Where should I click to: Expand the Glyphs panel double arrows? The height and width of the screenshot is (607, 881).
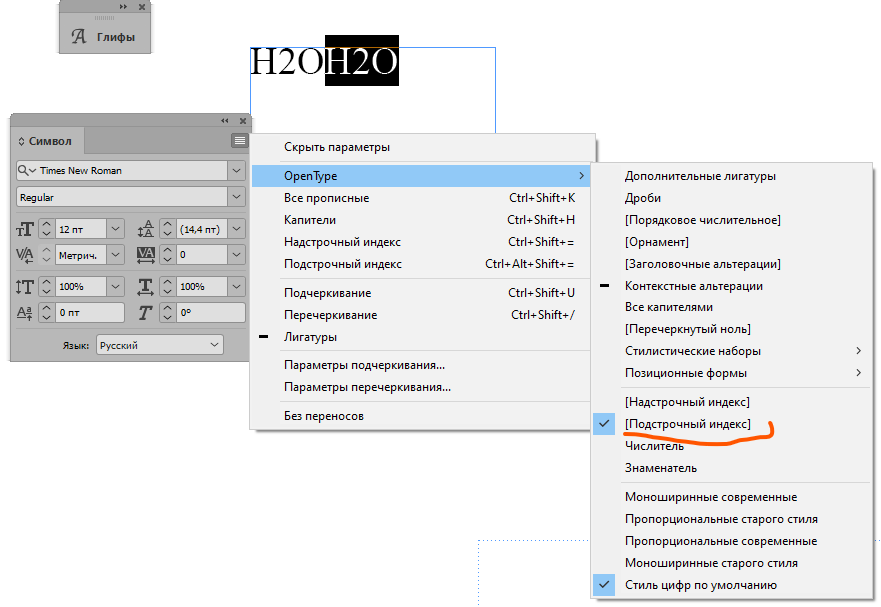point(123,7)
